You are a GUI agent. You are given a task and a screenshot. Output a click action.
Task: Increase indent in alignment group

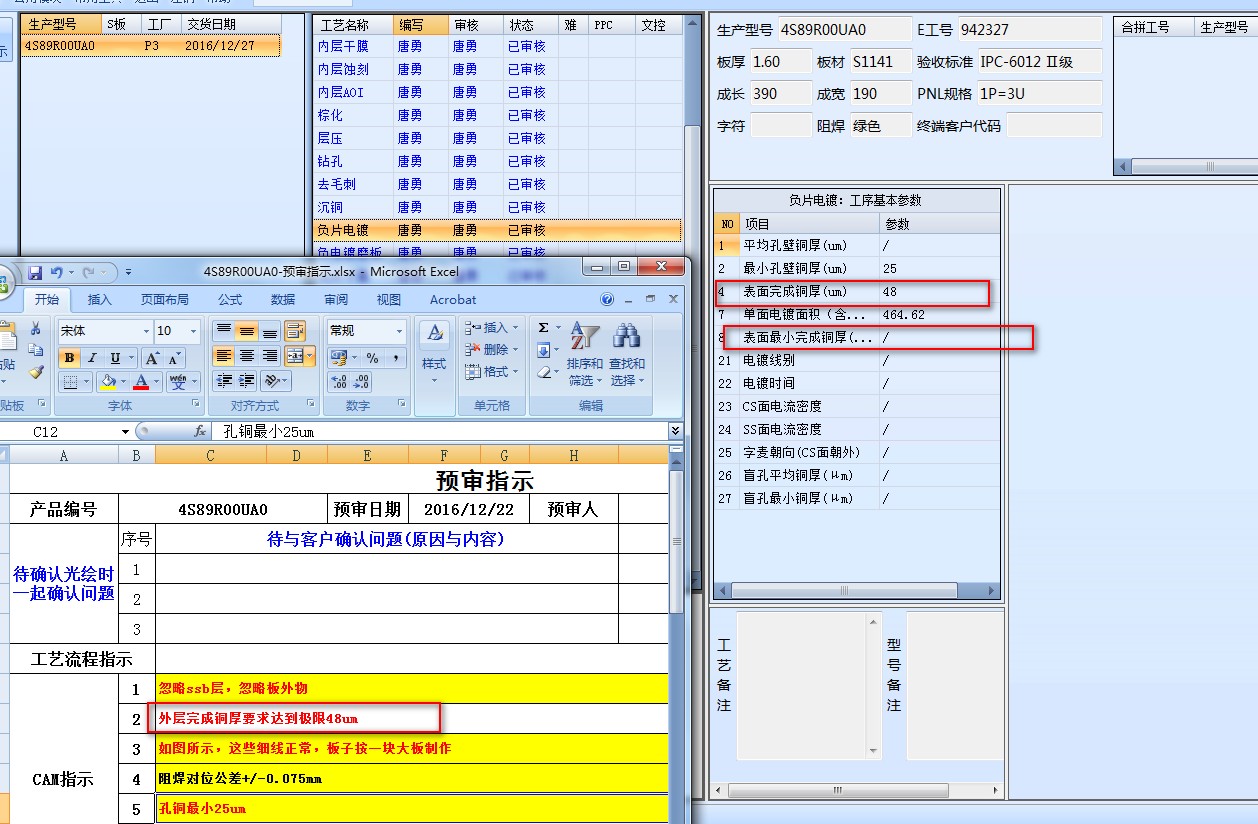pyautogui.click(x=247, y=380)
